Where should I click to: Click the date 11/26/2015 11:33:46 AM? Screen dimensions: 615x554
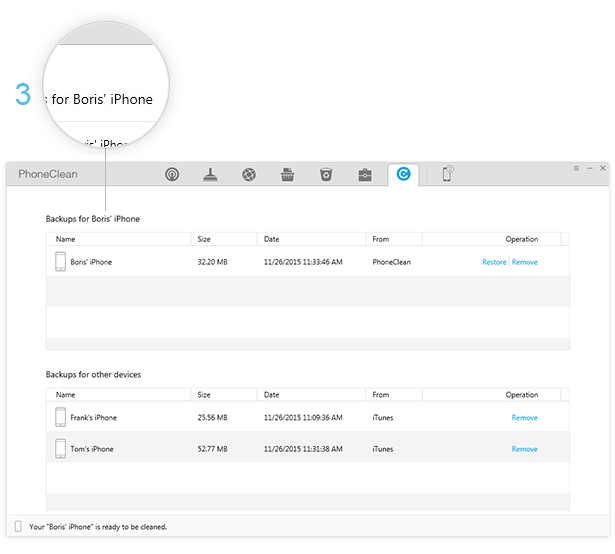coord(303,262)
